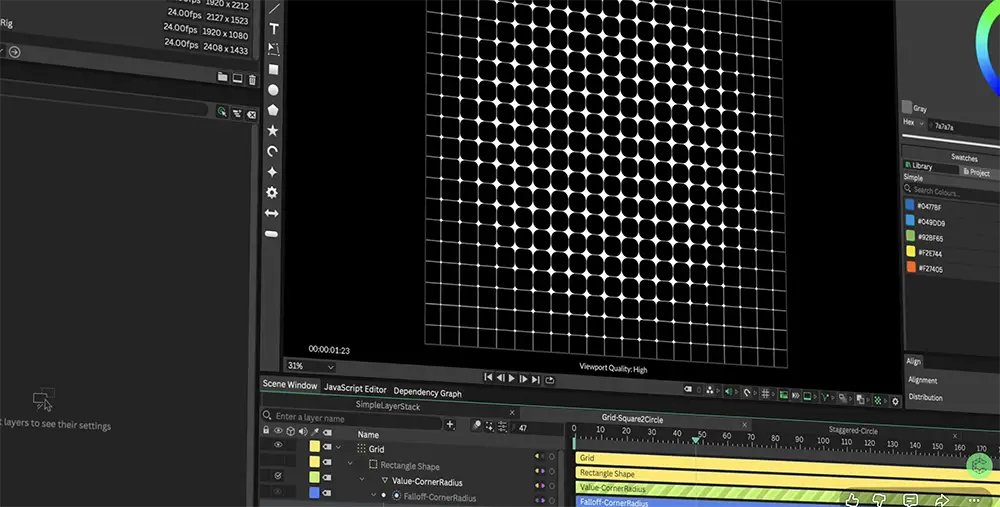Screen dimensions: 1000x507
Task: Select the Star shape tool
Action: click(x=272, y=130)
